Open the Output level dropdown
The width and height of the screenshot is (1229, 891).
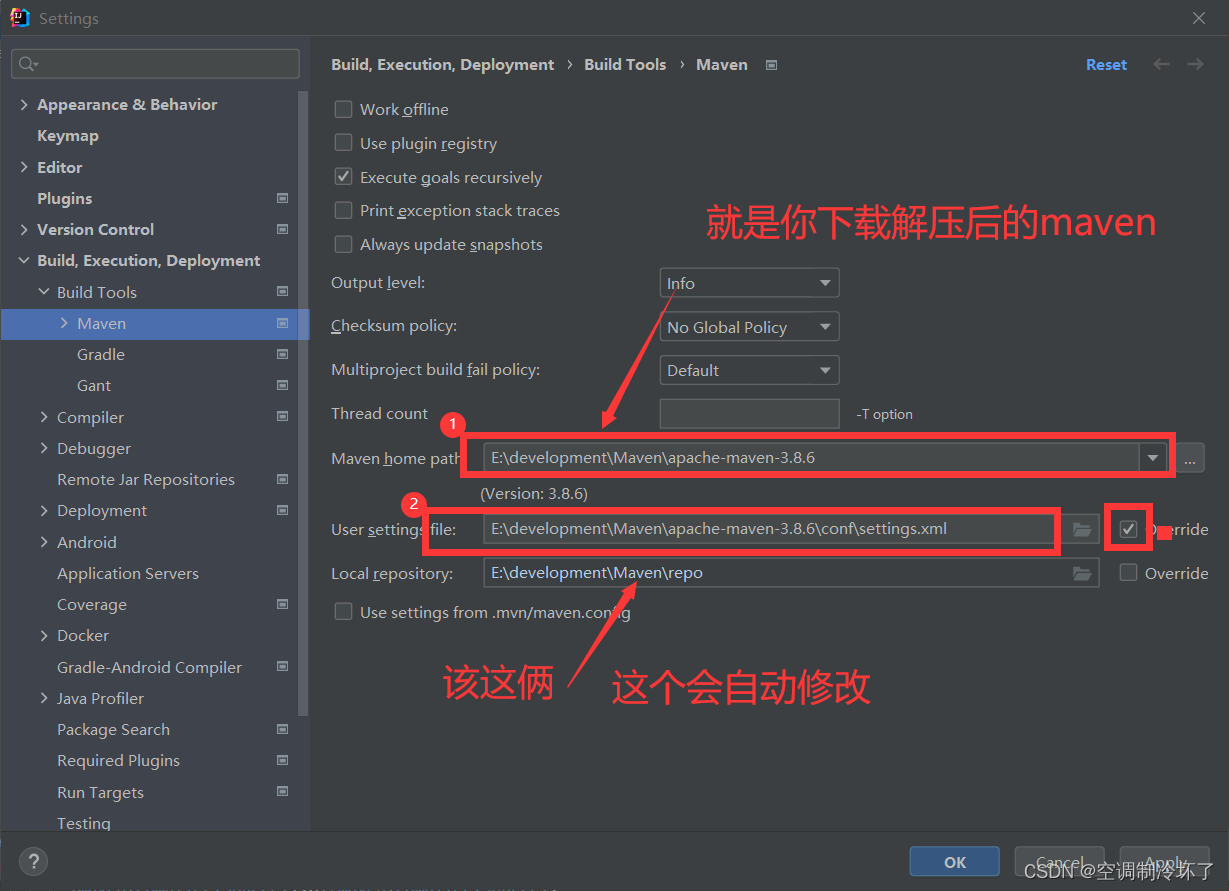pyautogui.click(x=749, y=283)
